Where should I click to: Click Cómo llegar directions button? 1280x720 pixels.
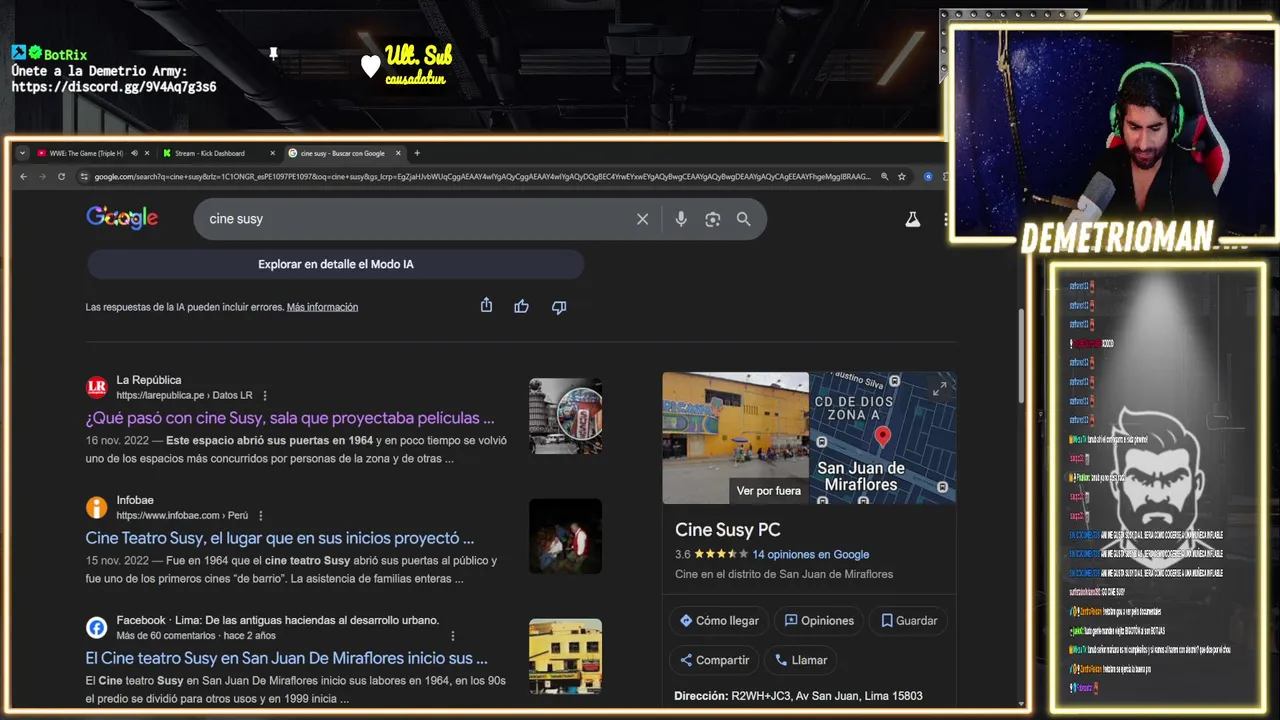click(719, 620)
